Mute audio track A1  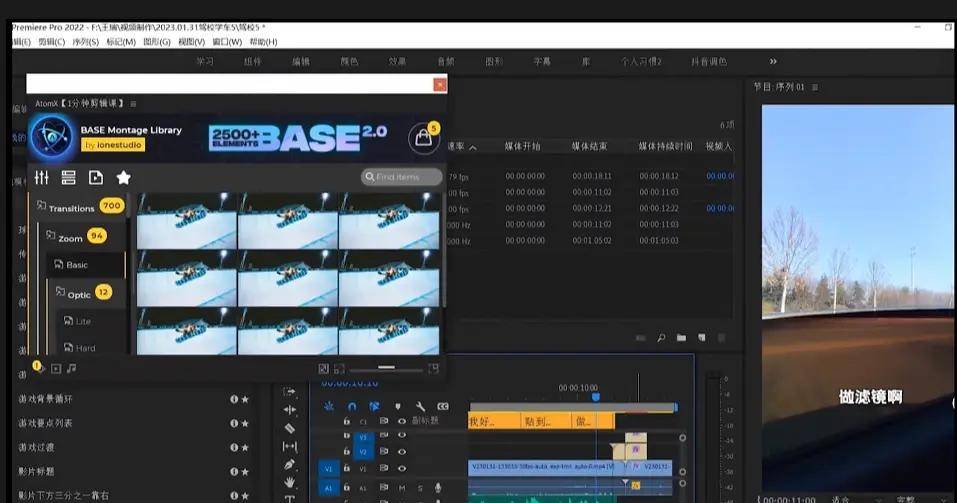[x=402, y=488]
